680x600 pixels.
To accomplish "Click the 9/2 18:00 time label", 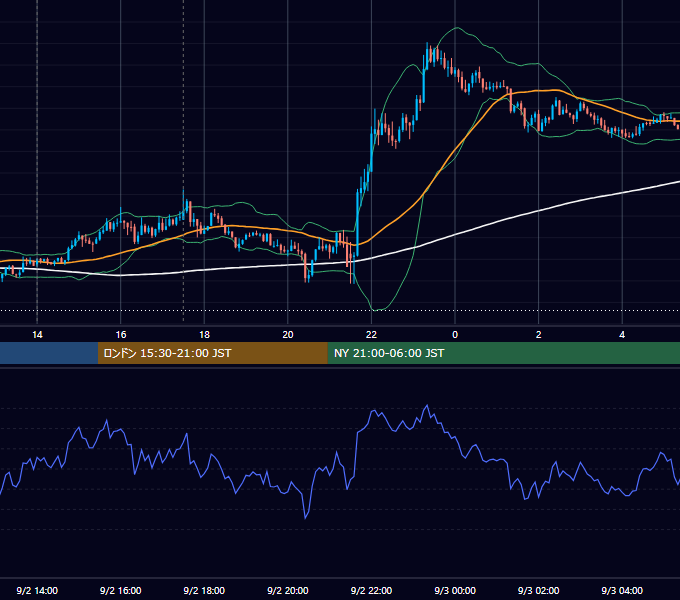I will (204, 590).
